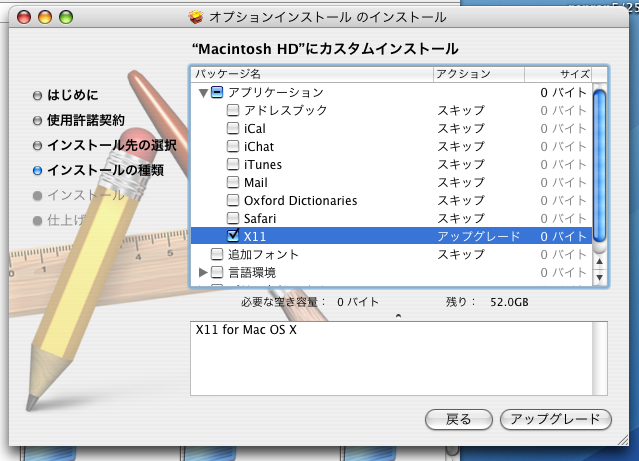
Task: Check the 言語環境 checkbox
Action: pos(217,272)
